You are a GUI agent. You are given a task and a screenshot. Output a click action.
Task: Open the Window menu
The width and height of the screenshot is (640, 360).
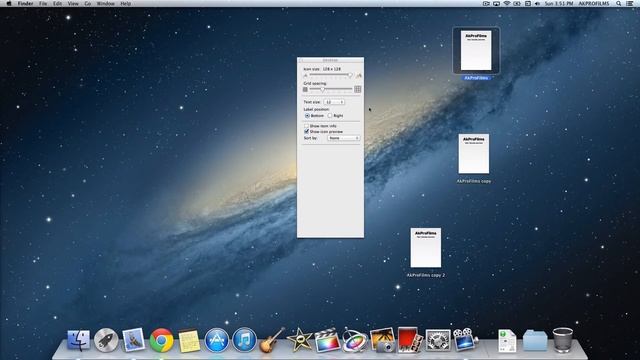pyautogui.click(x=105, y=3)
